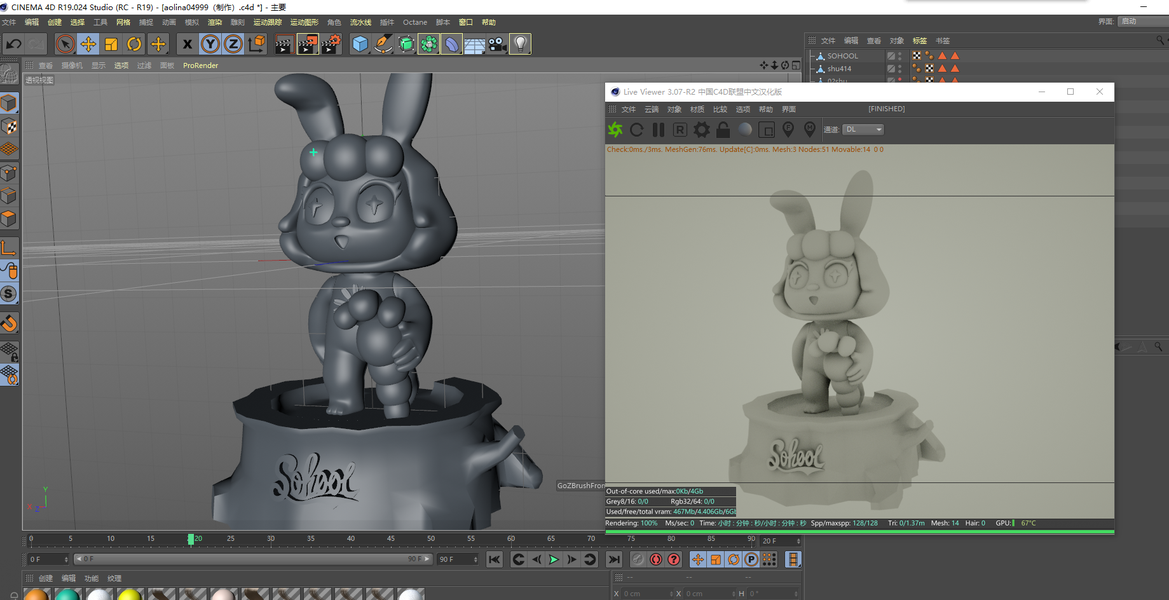Select the orange material swatch

pos(35,595)
